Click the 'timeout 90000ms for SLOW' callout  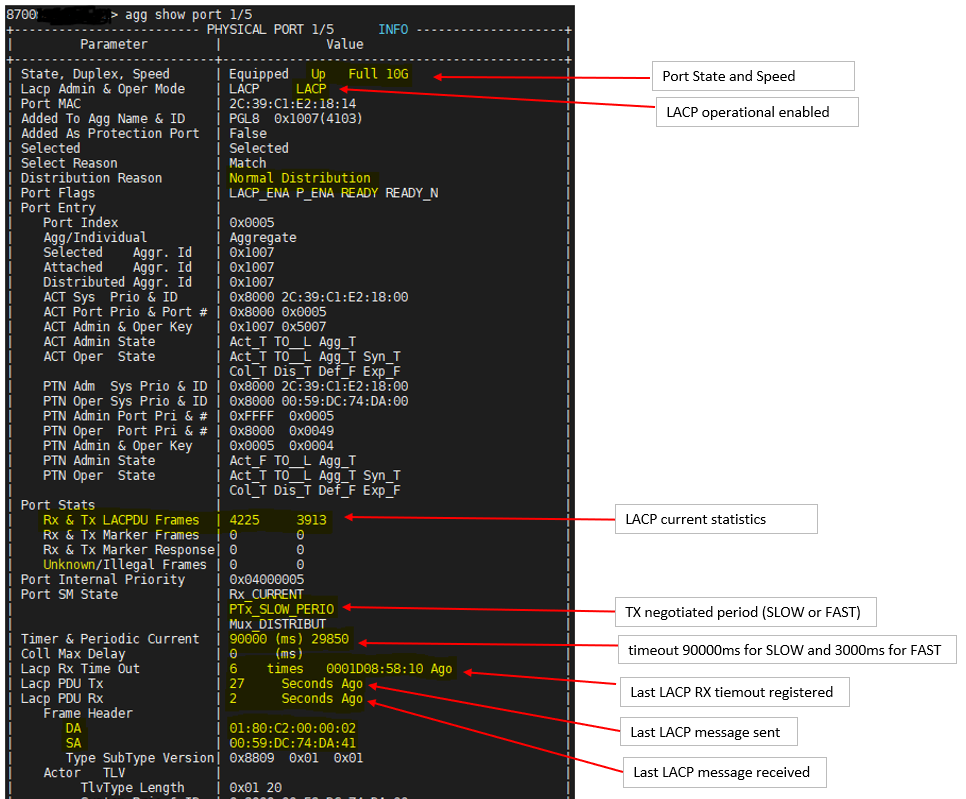pyautogui.click(x=787, y=650)
